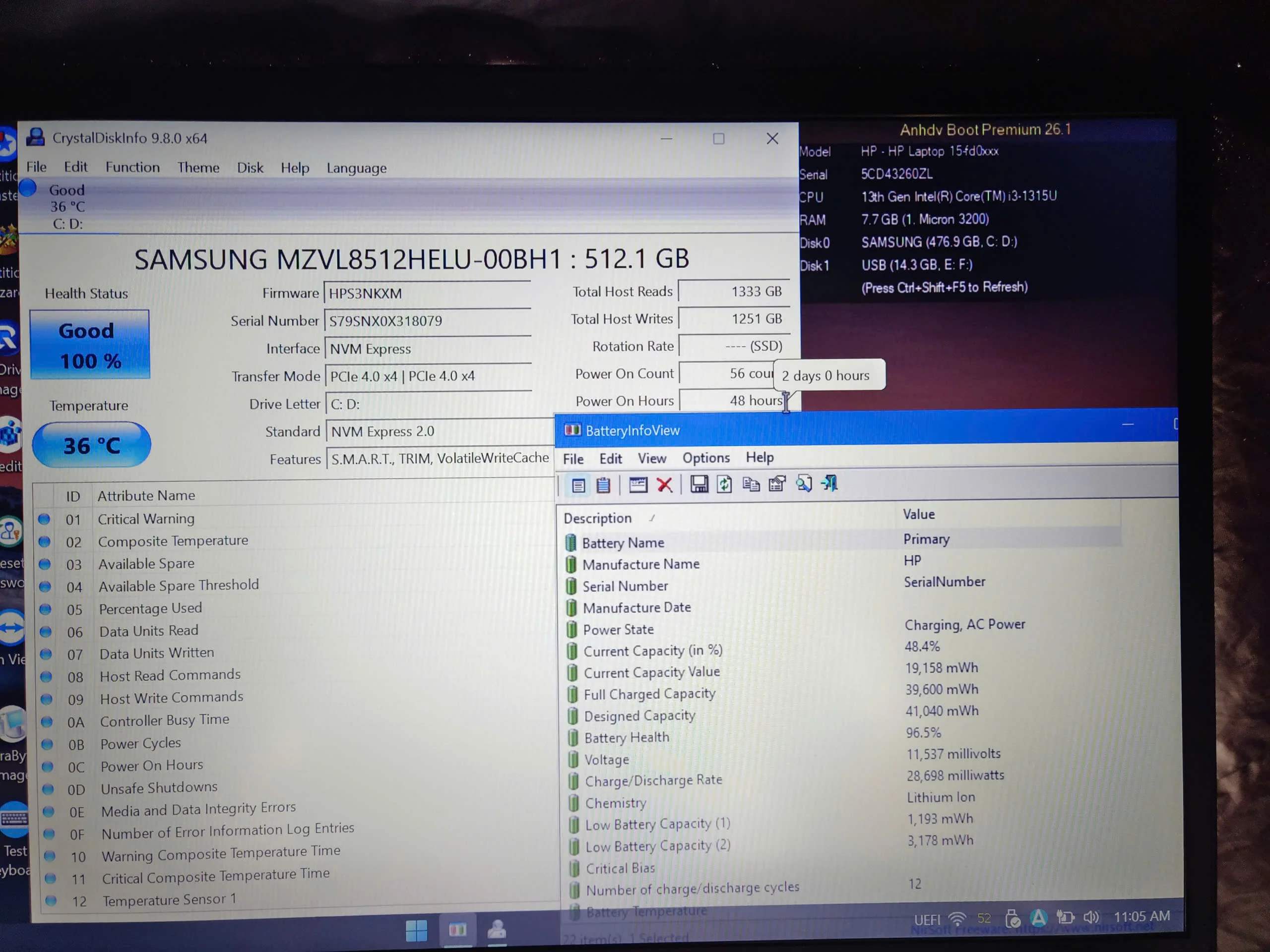Sort by the Value column header
The height and width of the screenshot is (952, 1270).
[1008, 514]
